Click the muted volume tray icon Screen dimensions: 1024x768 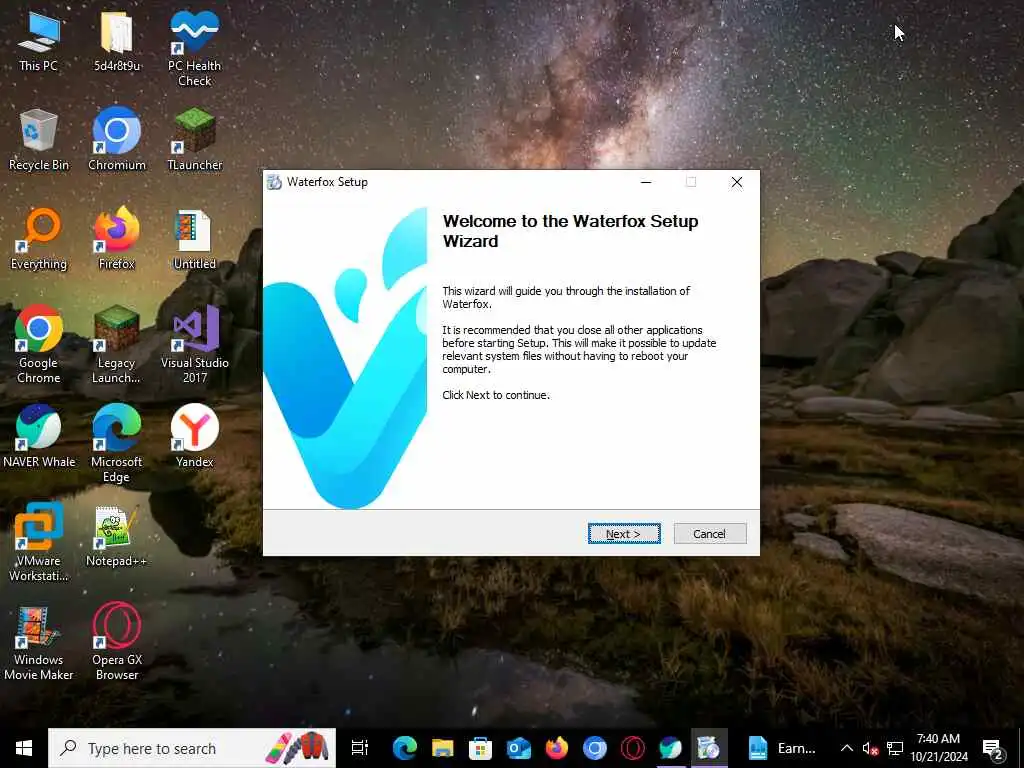click(870, 748)
